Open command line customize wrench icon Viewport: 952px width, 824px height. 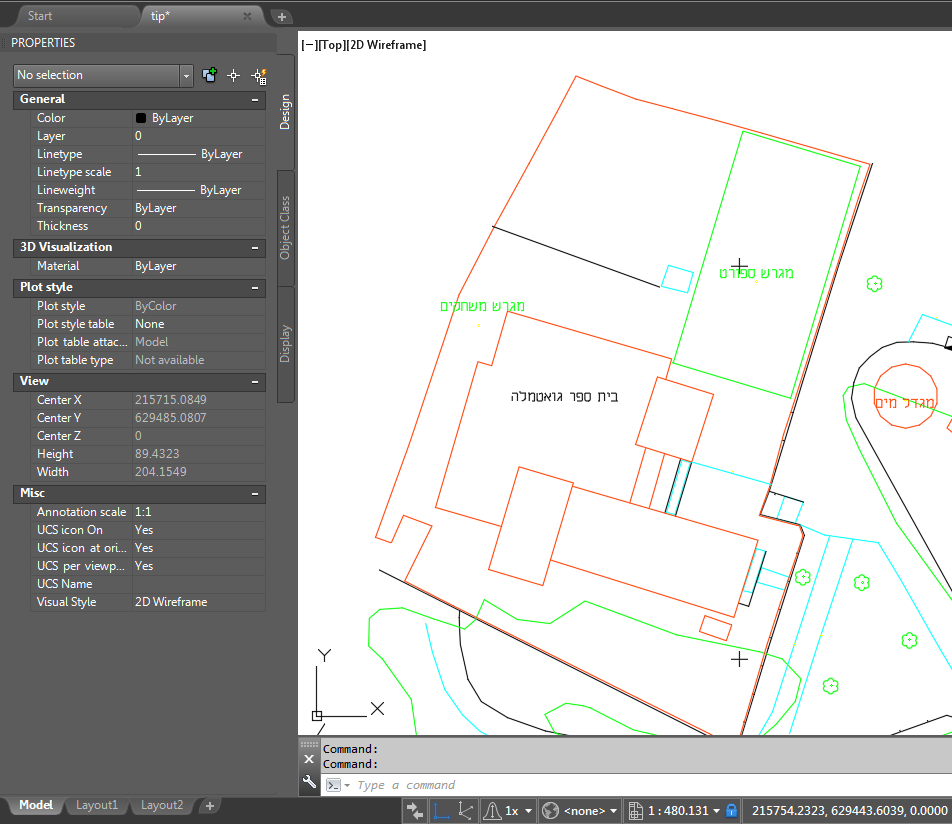pos(309,782)
